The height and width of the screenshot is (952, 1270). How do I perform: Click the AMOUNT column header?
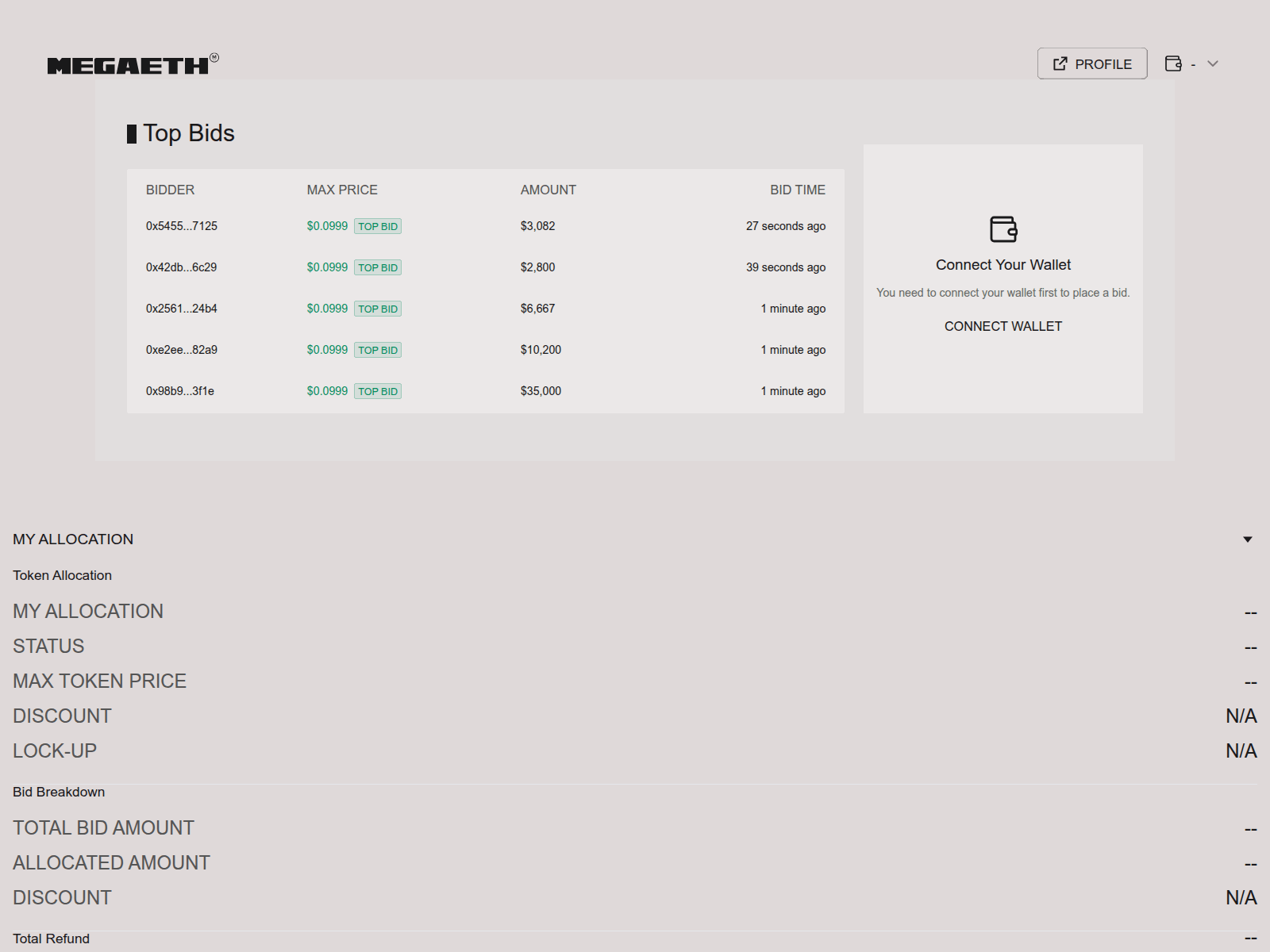coord(548,190)
